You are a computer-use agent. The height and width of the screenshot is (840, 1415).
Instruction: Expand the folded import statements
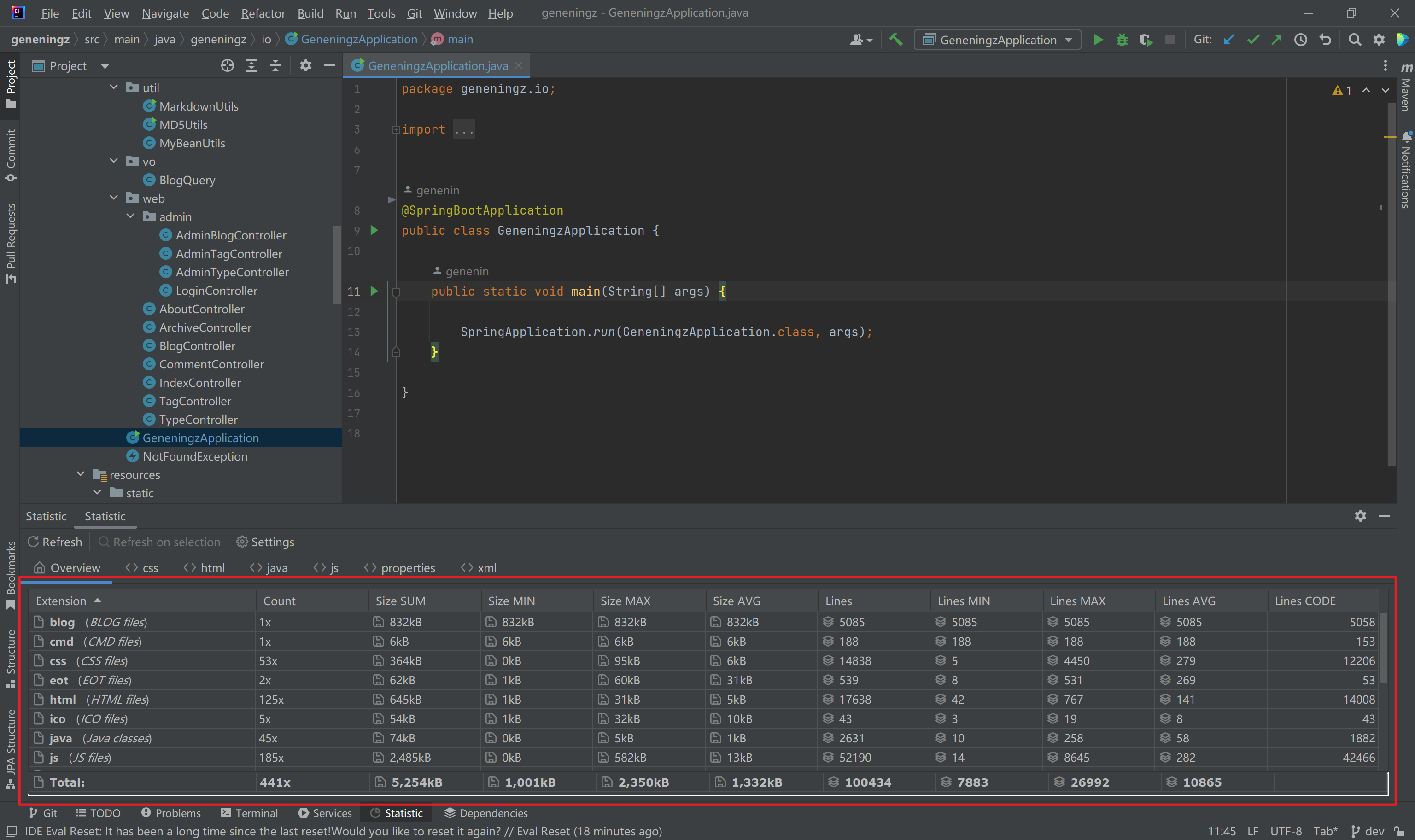(396, 129)
